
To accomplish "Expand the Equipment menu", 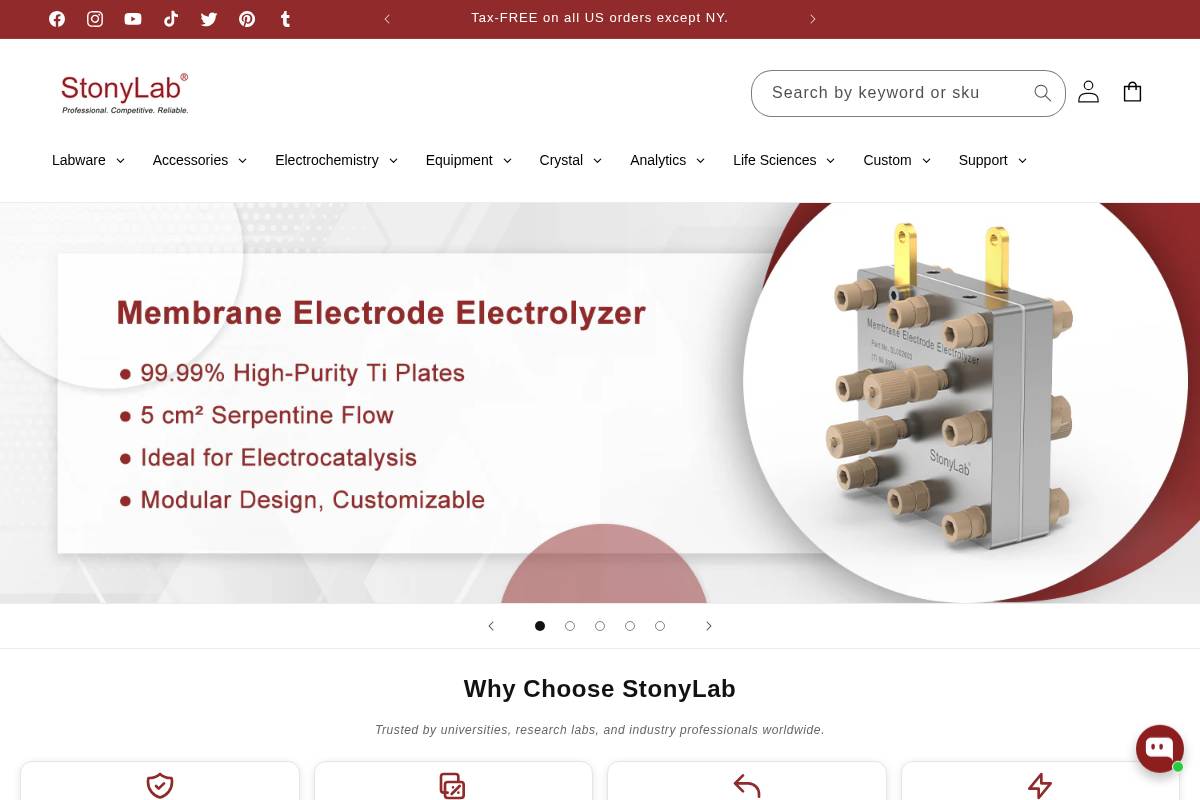I will 469,160.
